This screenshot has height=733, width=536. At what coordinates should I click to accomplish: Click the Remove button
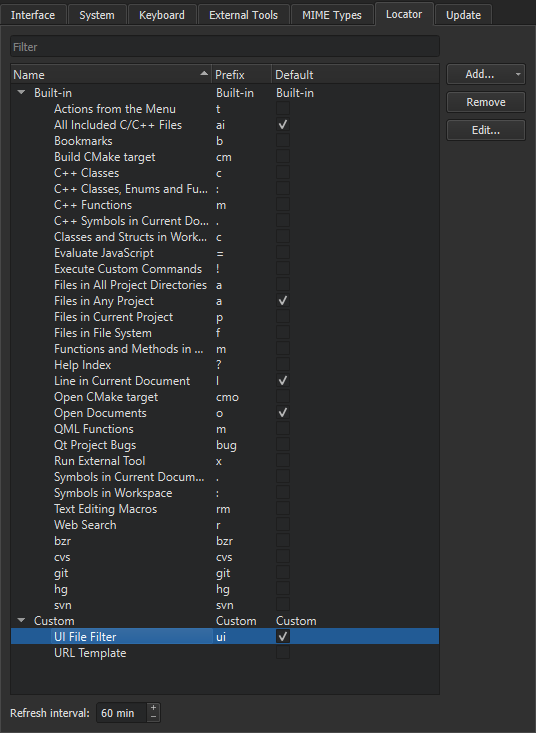[x=486, y=102]
